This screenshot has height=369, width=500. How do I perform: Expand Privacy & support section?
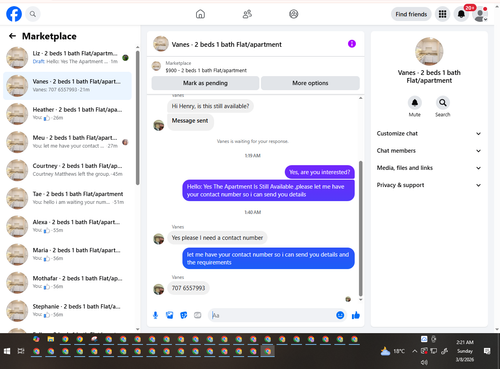click(x=429, y=185)
